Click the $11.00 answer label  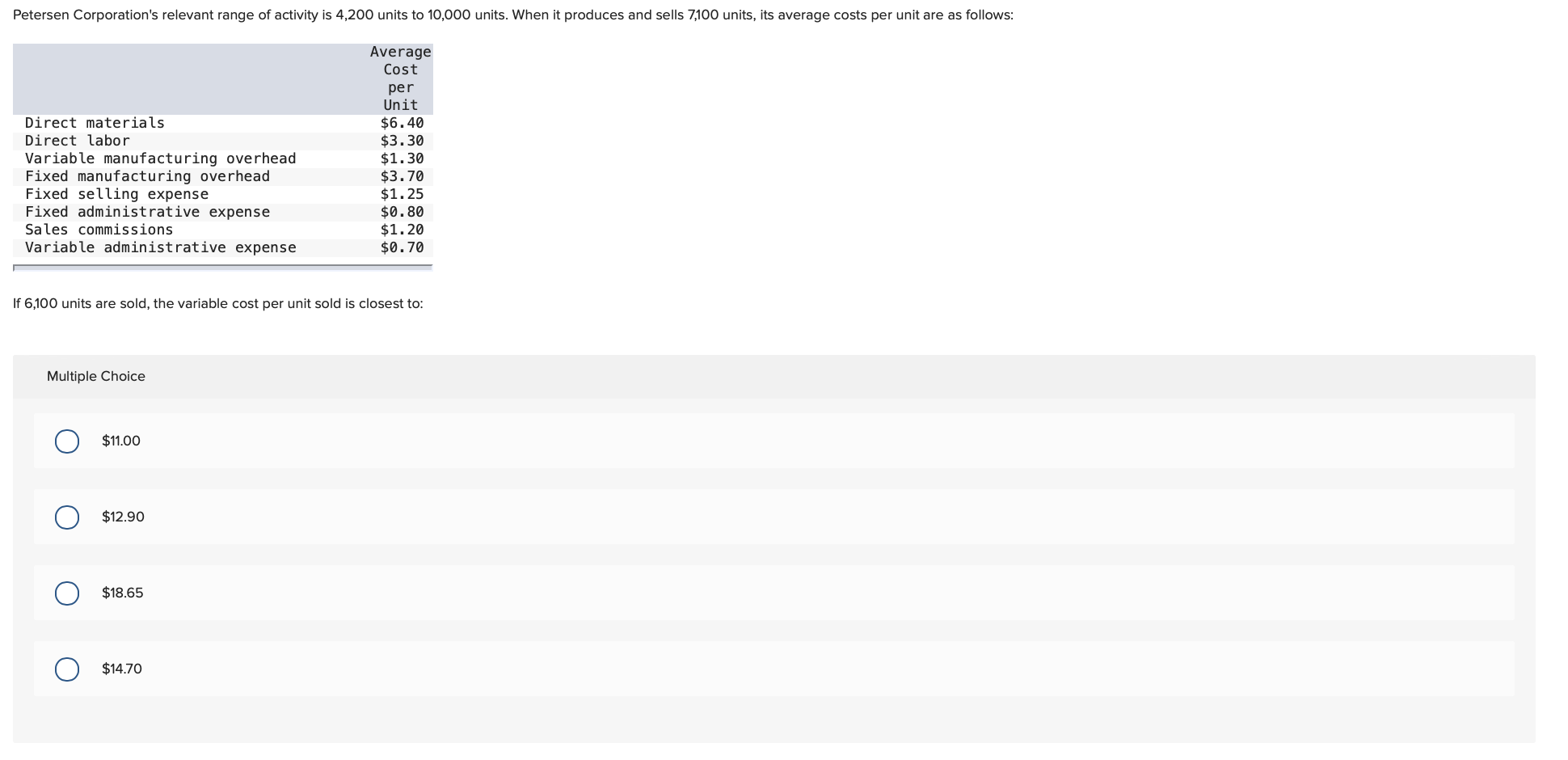[120, 441]
